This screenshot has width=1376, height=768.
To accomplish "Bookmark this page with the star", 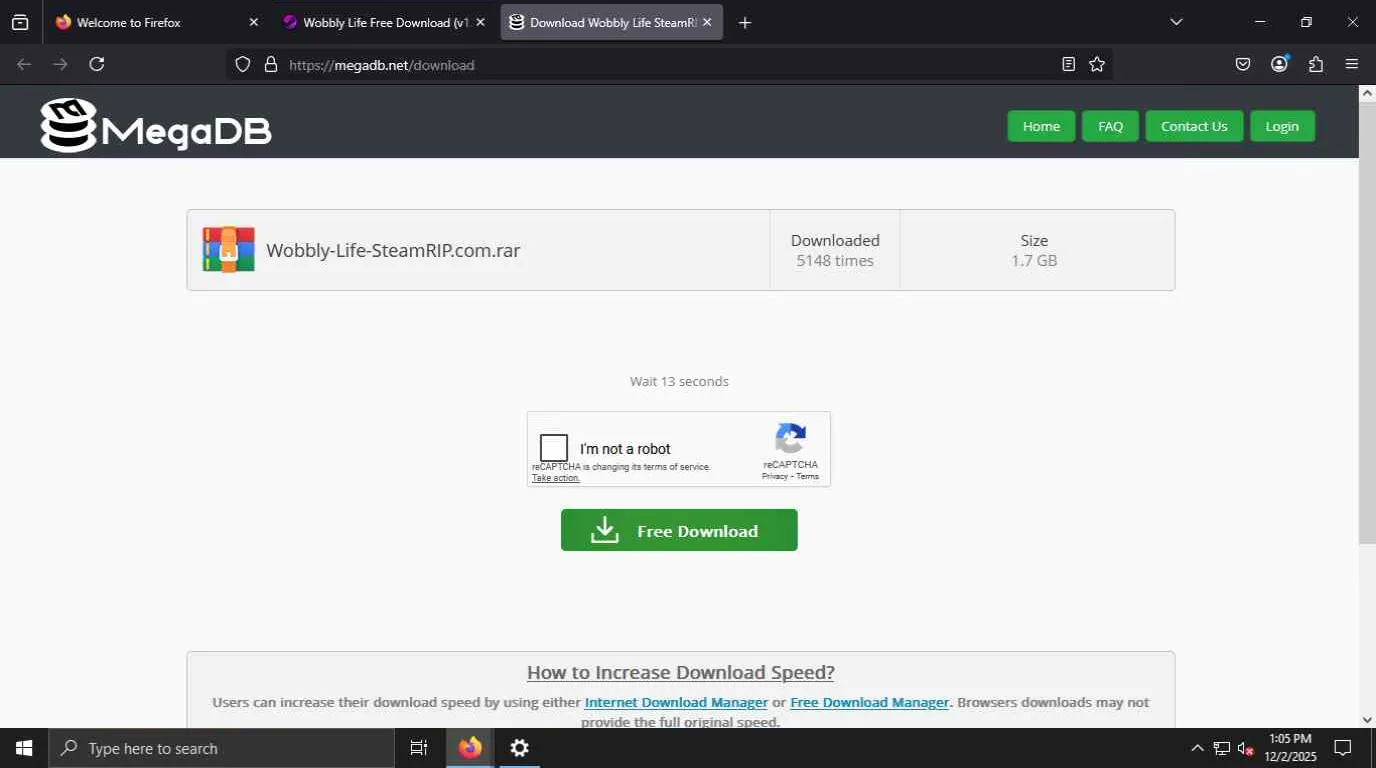I will [x=1097, y=64].
